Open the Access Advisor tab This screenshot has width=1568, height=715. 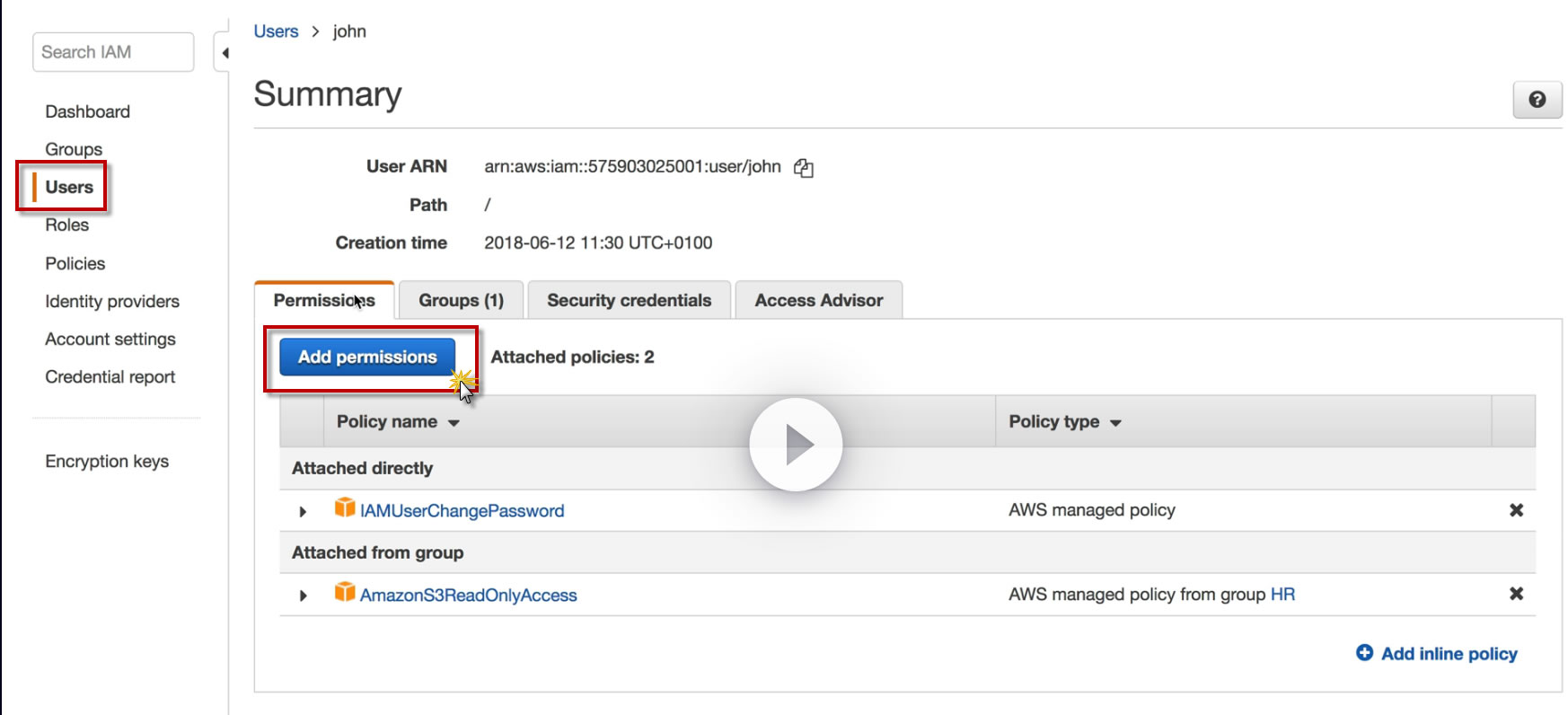818,301
